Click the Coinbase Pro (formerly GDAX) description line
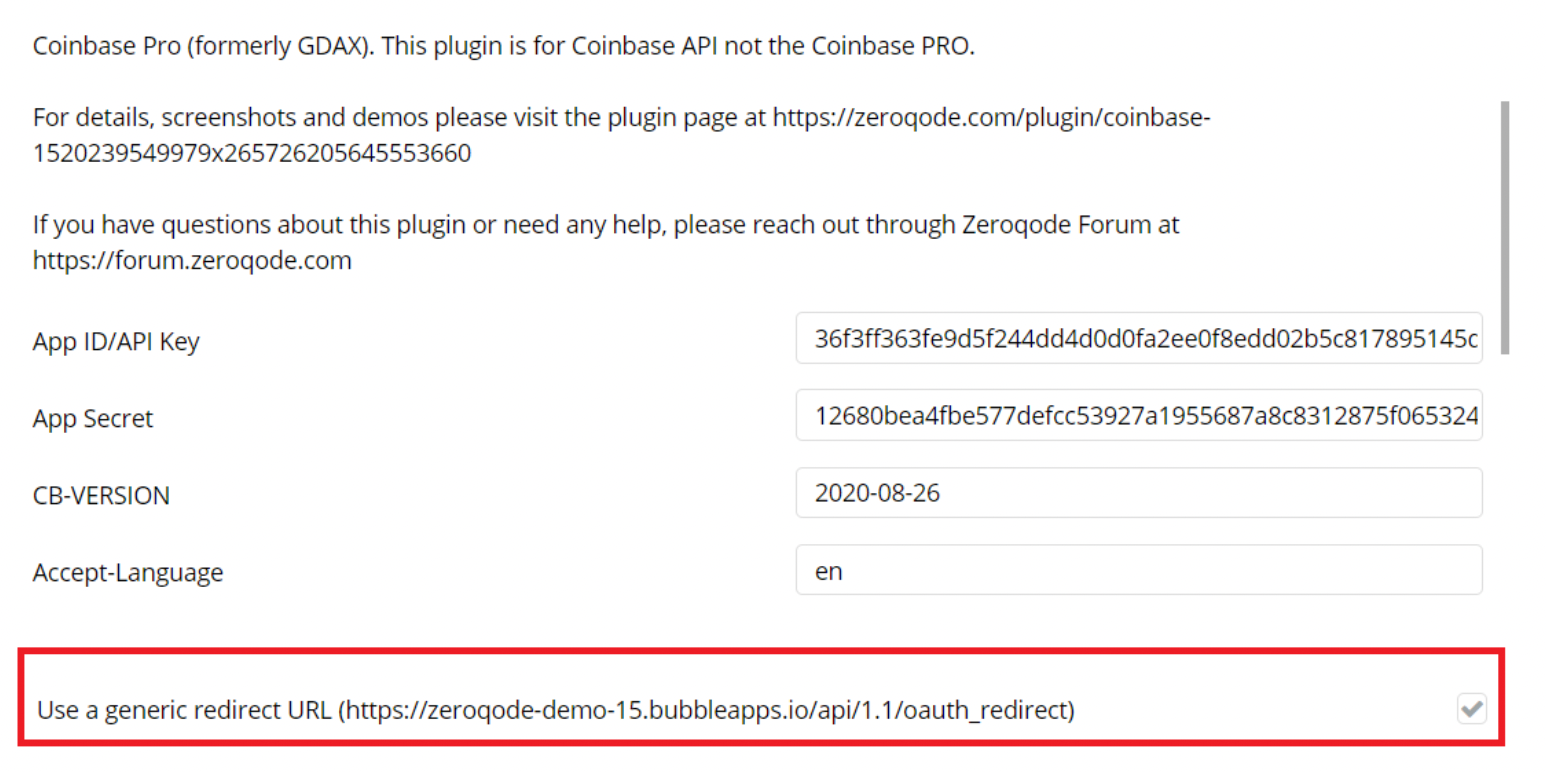 click(x=200, y=47)
